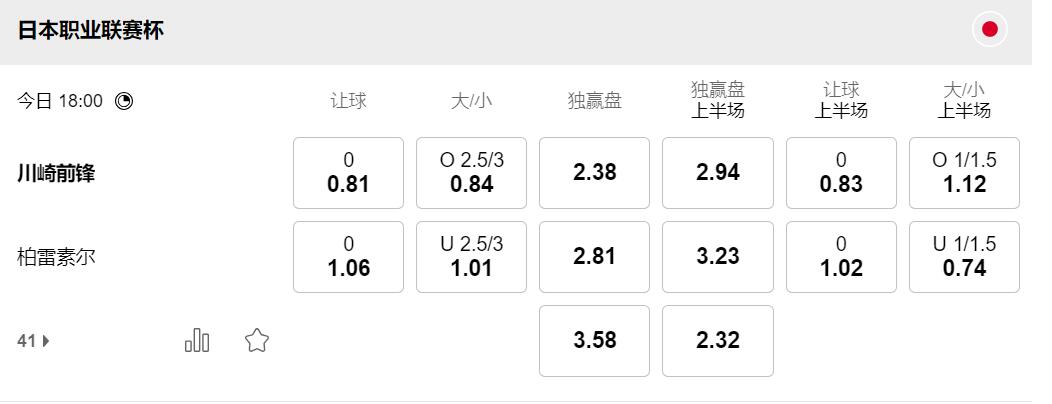Viewport: 1052px width, 404px height.
Task: Open the match statistics bar chart icon
Action: coord(197,341)
